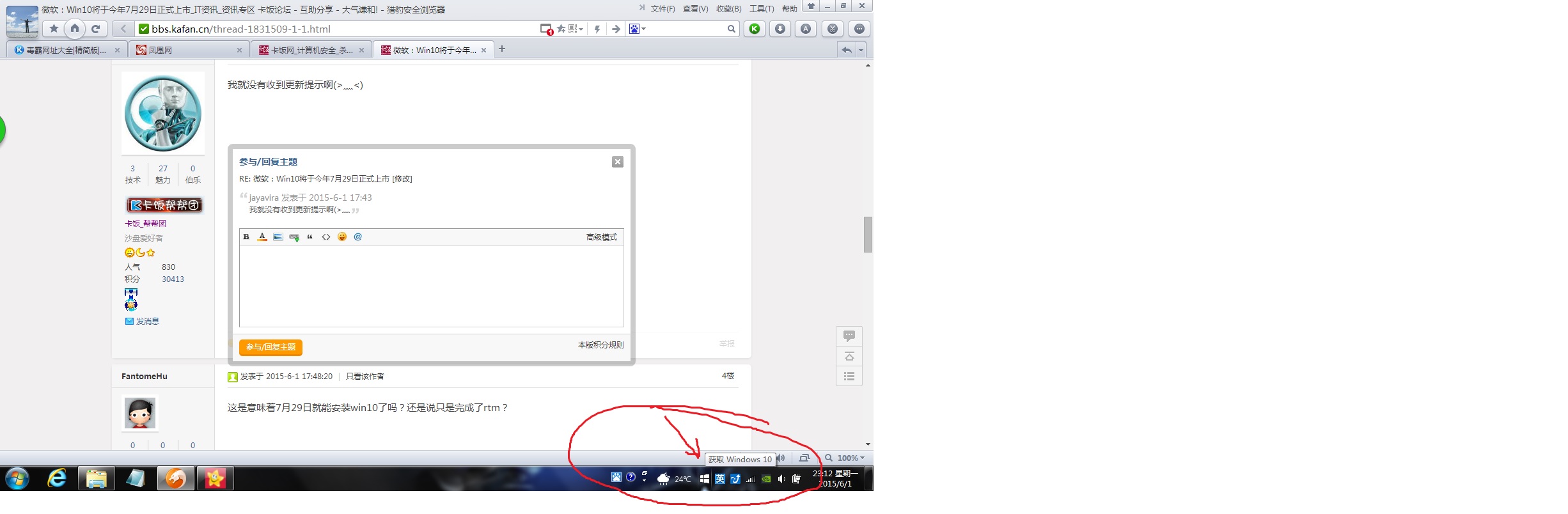Click inside the reply message text area
This screenshot has width=1568, height=514.
click(432, 286)
